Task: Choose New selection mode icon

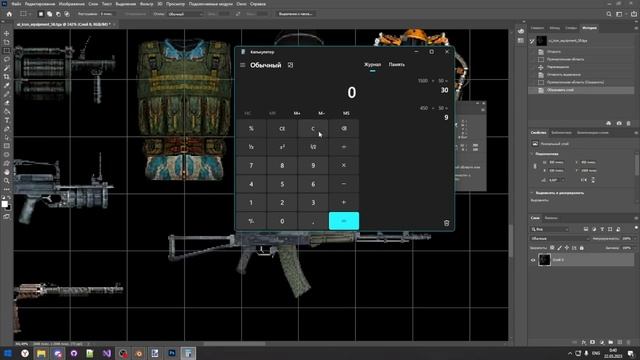Action: 41,14
